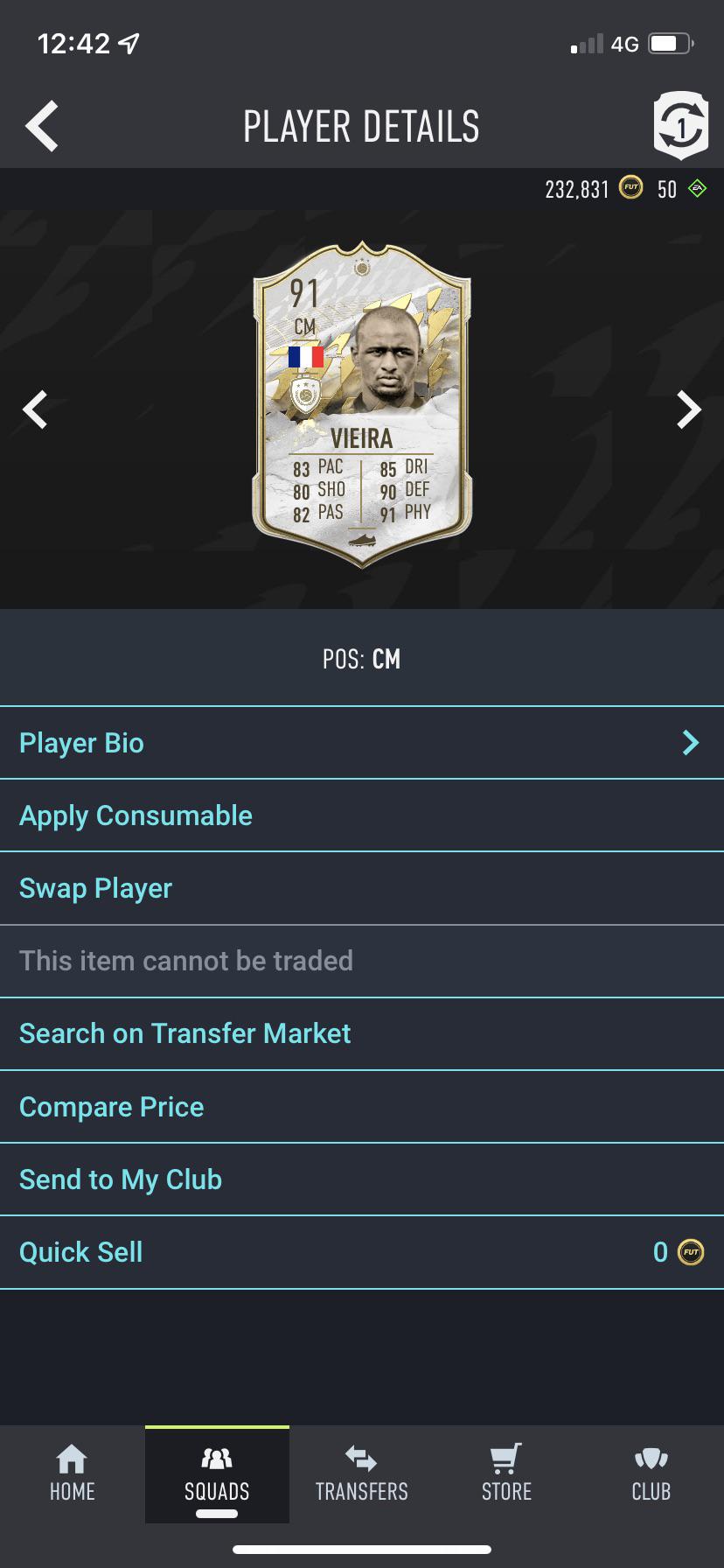Switch to the Store tab

tap(506, 1474)
